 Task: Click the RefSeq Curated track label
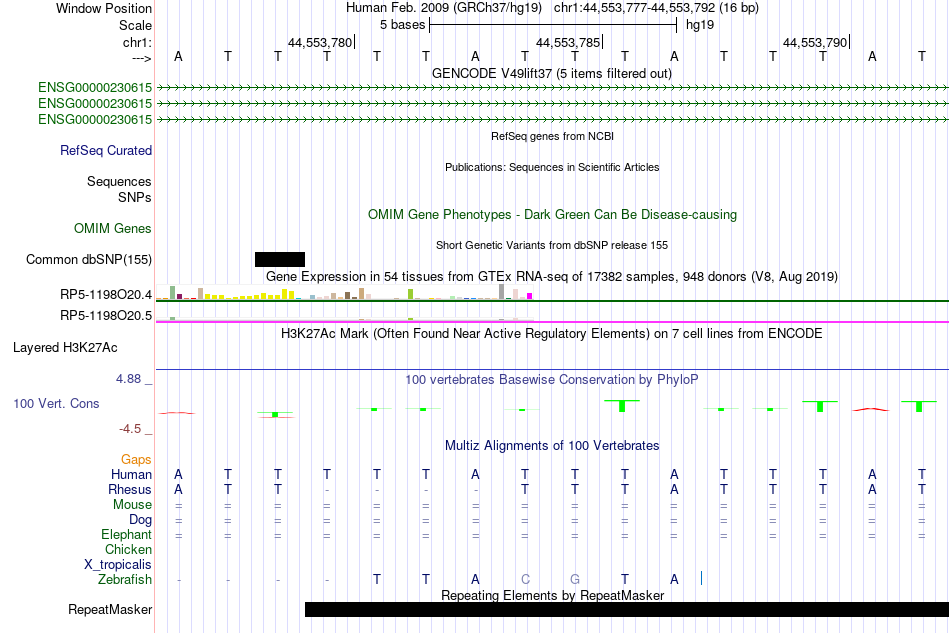coord(106,150)
